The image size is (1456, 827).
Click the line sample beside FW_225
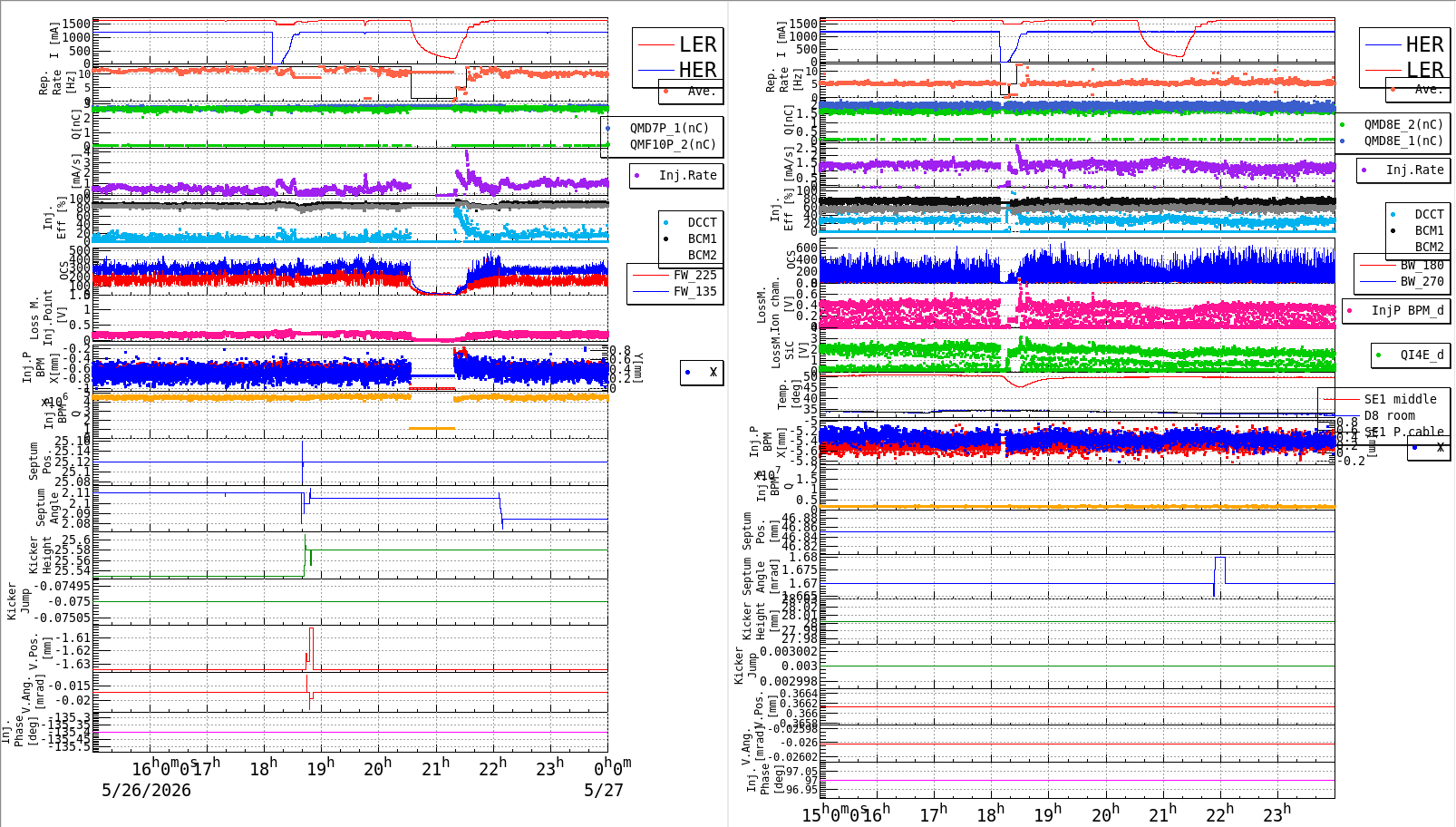pyautogui.click(x=650, y=275)
